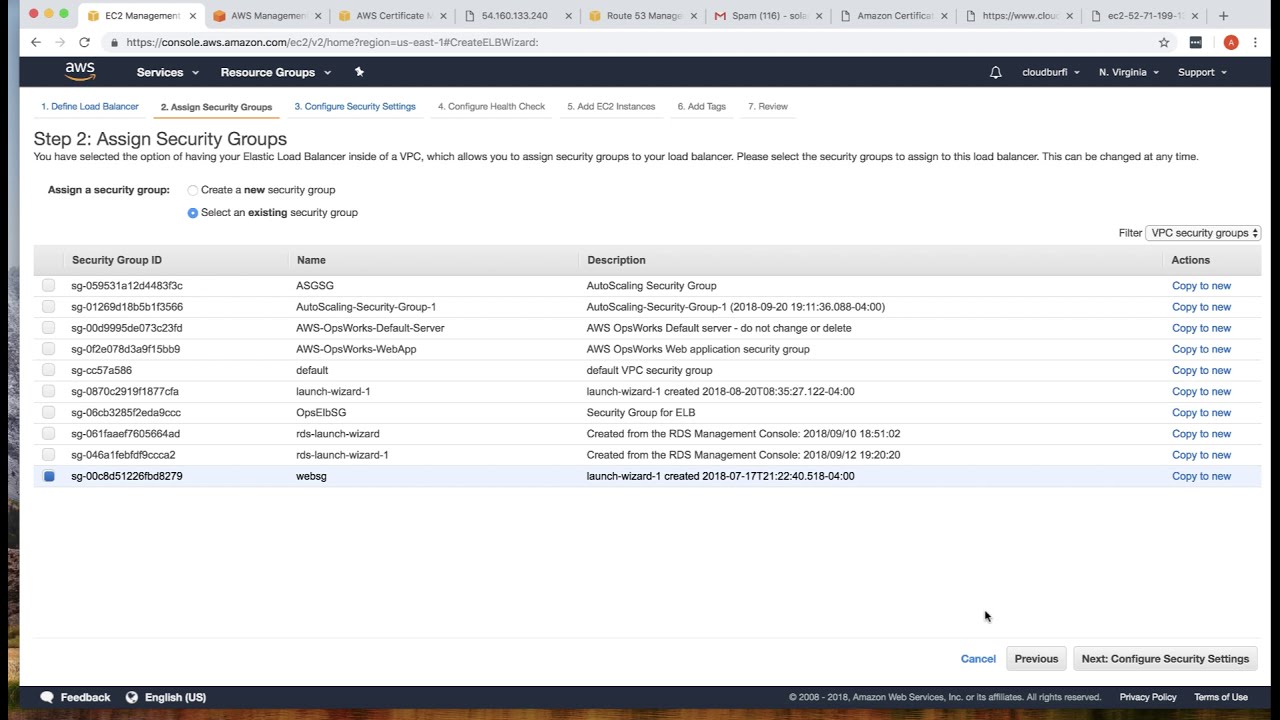Image resolution: width=1280 pixels, height=720 pixels.
Task: Click the browser back arrow
Action: pyautogui.click(x=36, y=42)
